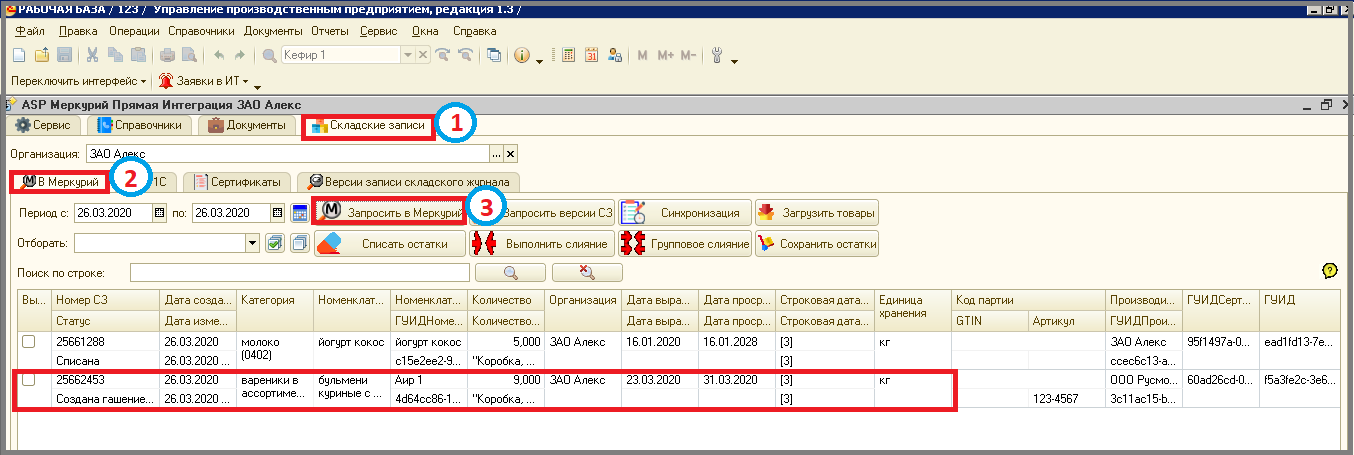
Task: Open the Операции menu
Action: 134,31
